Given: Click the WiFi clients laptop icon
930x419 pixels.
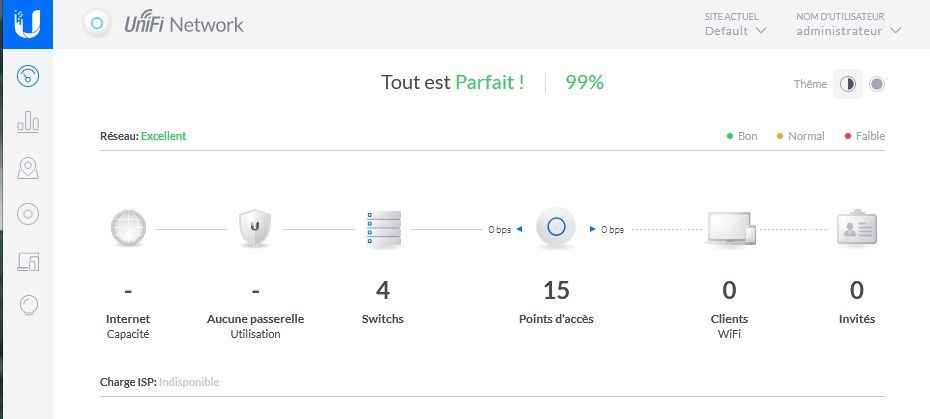Looking at the screenshot, I should tap(729, 229).
